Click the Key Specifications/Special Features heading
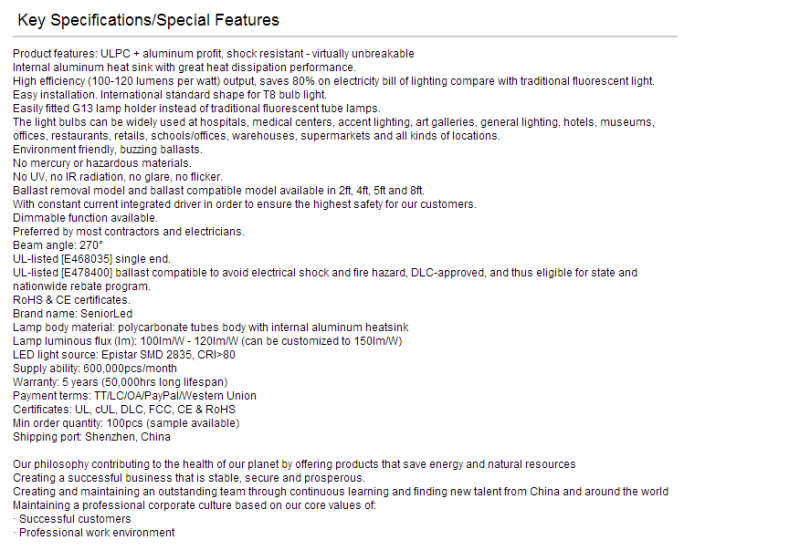Viewport: 800px width, 551px height. click(x=148, y=20)
